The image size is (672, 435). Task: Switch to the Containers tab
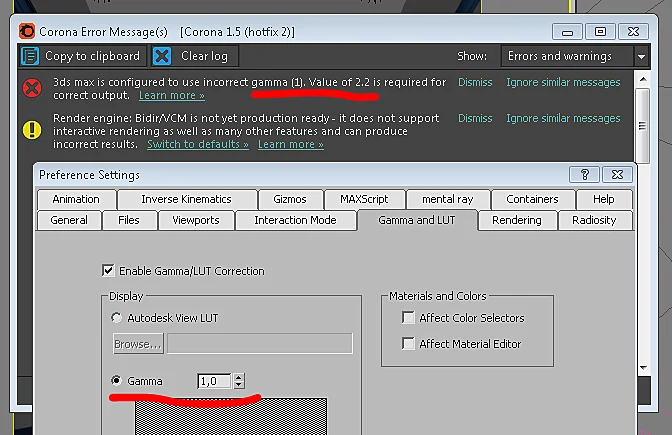click(532, 199)
